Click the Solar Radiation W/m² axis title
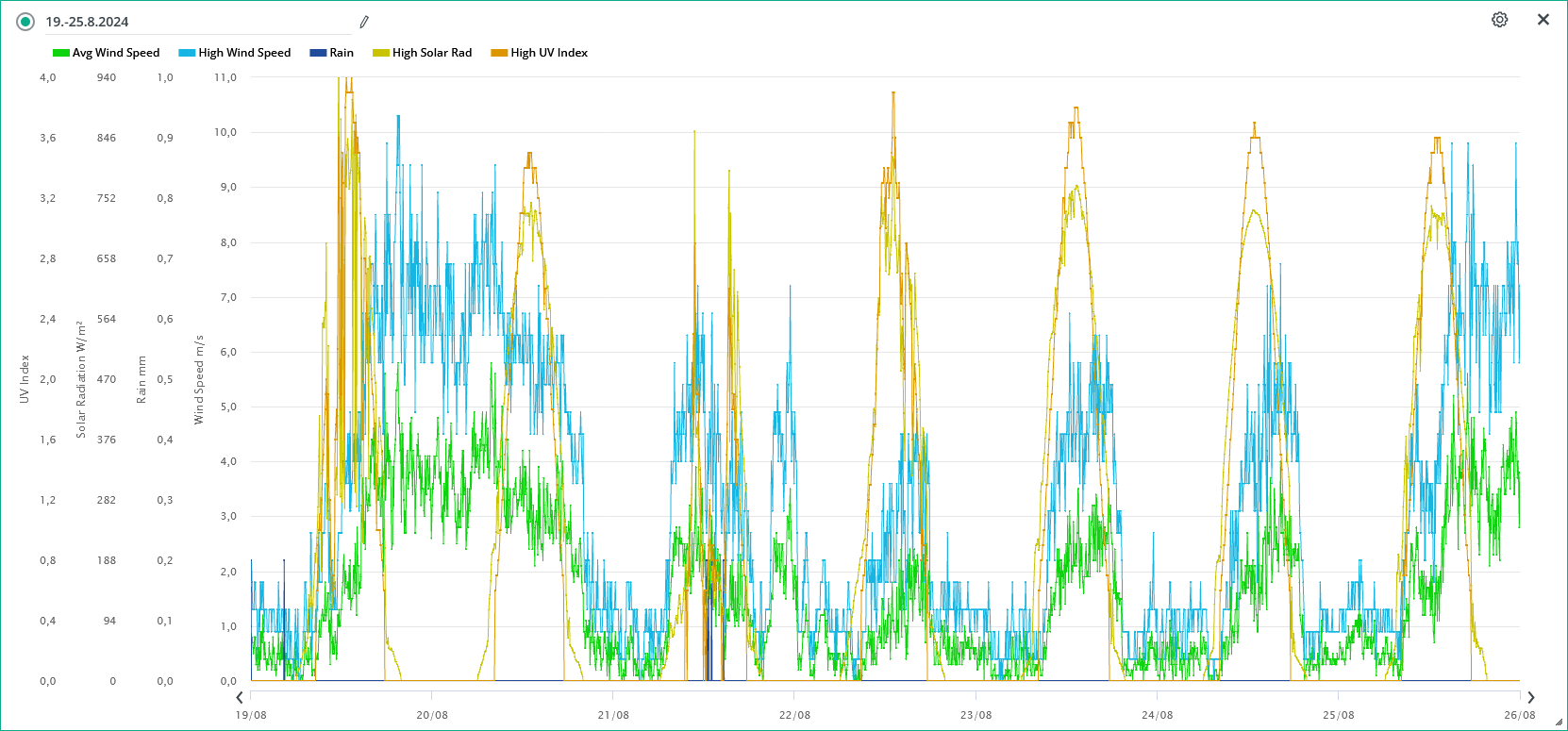The image size is (1568, 731). (81, 379)
